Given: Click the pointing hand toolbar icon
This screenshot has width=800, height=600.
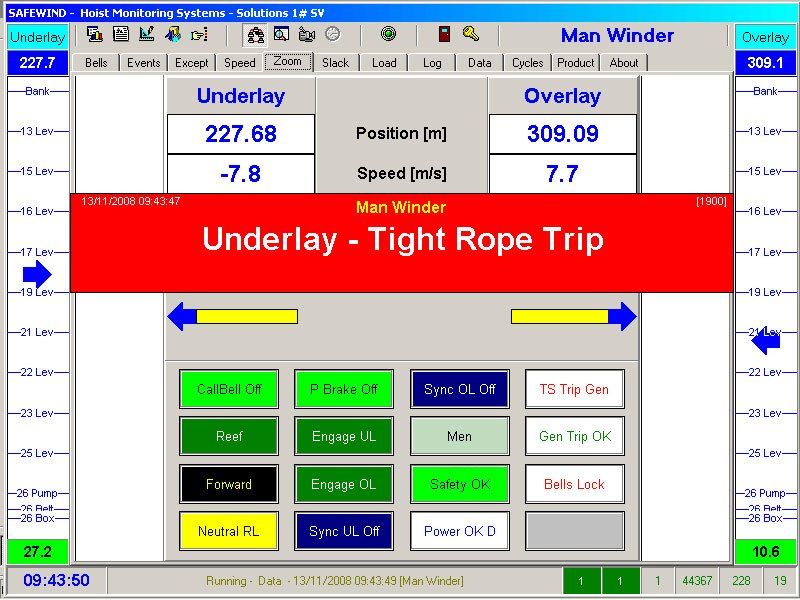Looking at the screenshot, I should click(x=199, y=35).
